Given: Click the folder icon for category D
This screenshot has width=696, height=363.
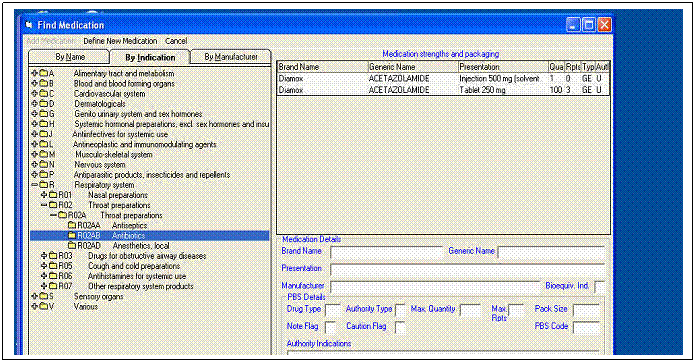Looking at the screenshot, I should [x=44, y=104].
